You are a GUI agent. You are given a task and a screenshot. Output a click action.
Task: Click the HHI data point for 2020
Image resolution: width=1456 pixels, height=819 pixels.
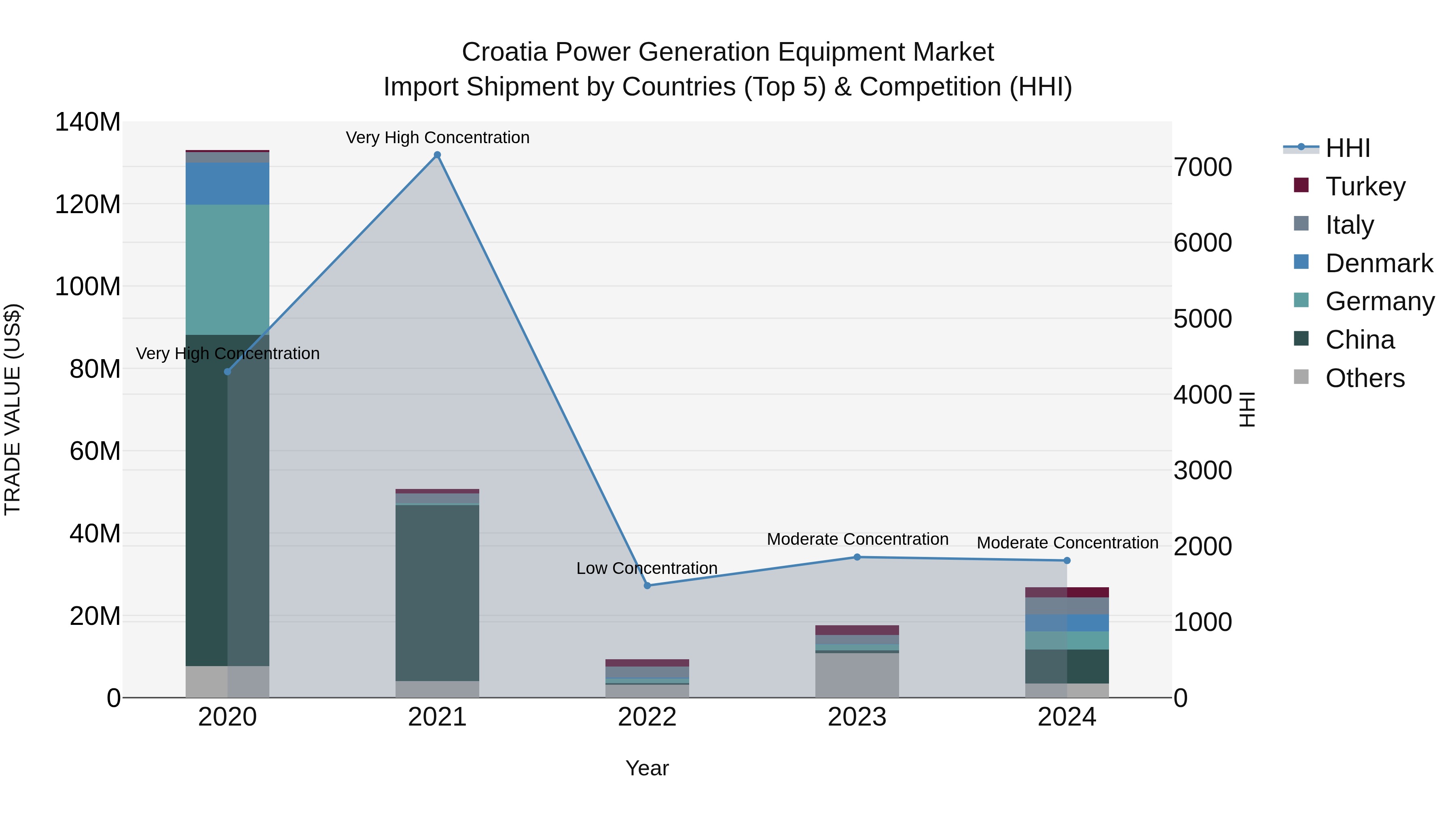point(228,371)
